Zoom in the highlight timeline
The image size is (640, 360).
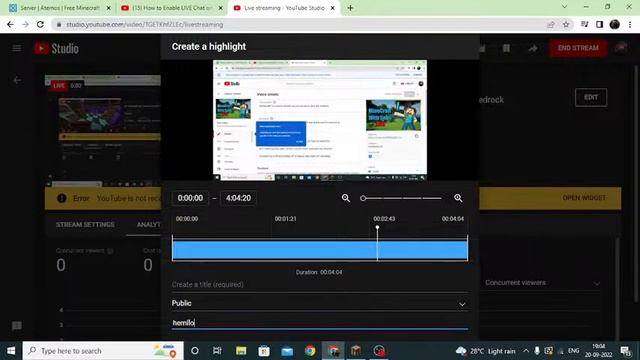tap(458, 198)
